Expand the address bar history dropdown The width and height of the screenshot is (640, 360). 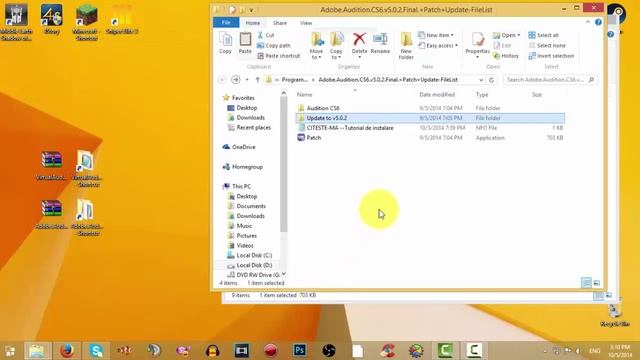(x=481, y=80)
